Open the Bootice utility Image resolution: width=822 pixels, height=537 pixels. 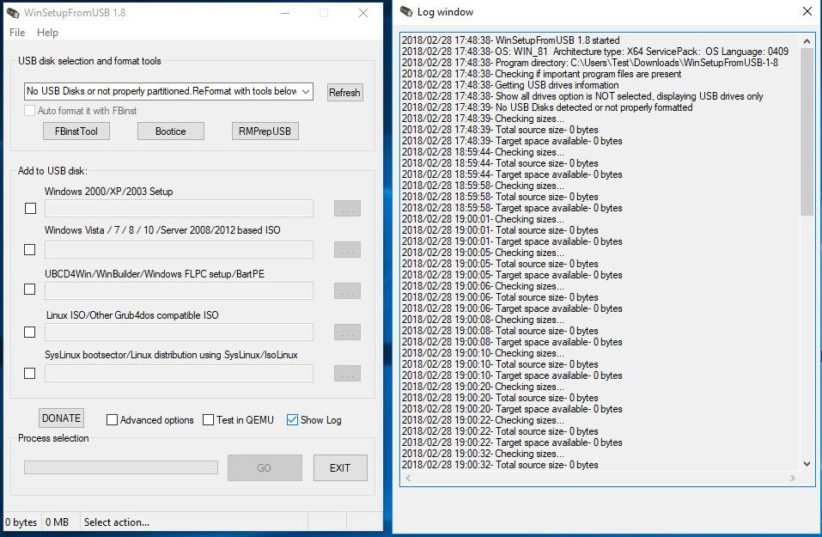[x=171, y=131]
